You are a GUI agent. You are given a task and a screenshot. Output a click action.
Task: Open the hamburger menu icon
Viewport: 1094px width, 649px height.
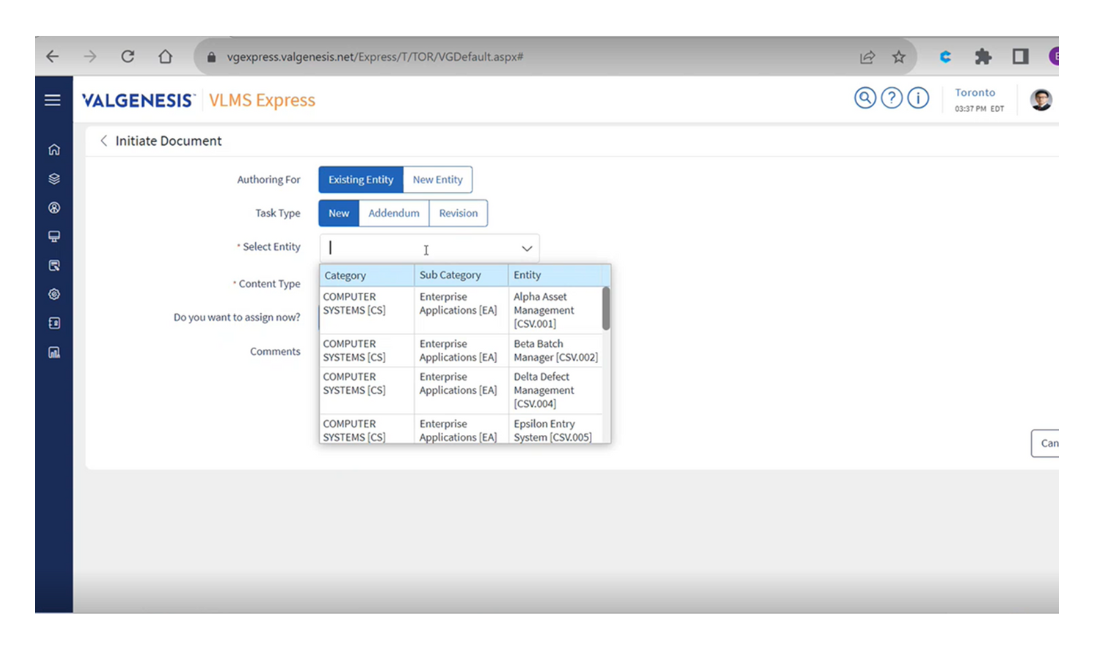pyautogui.click(x=53, y=100)
